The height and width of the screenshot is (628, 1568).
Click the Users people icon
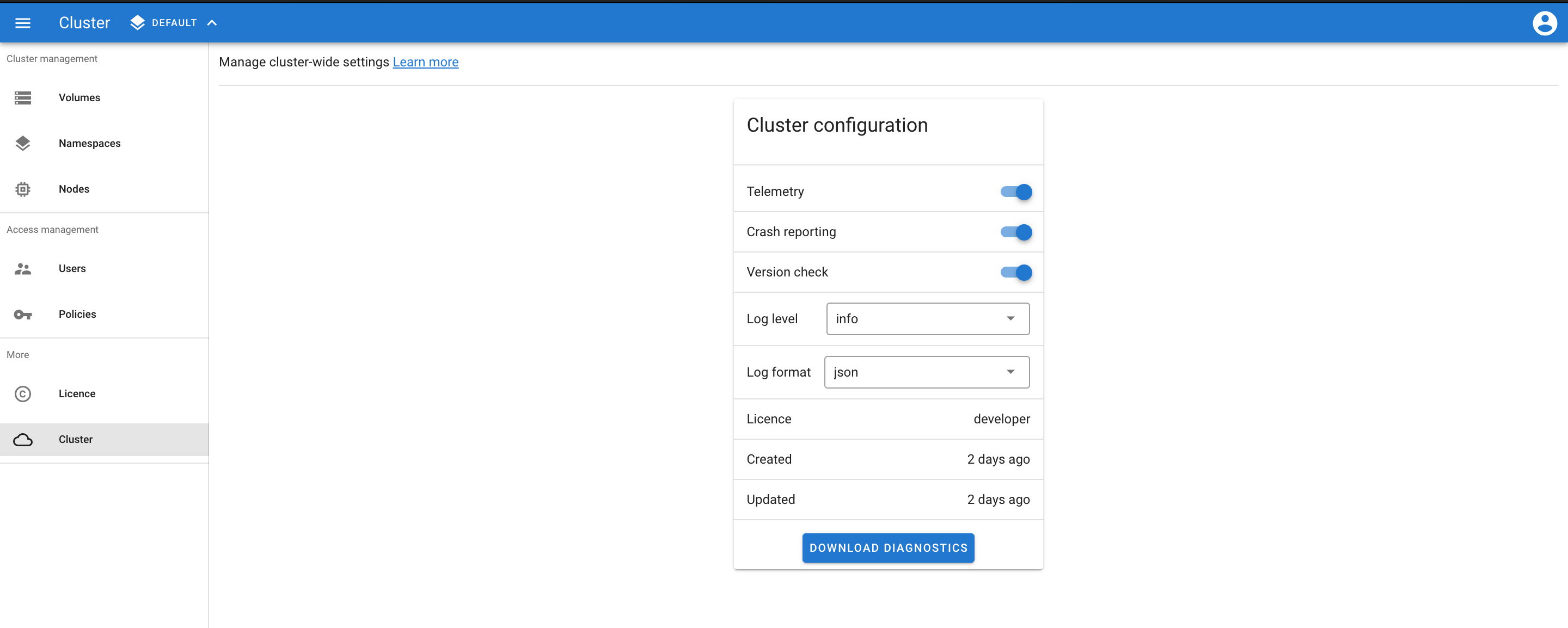(x=22, y=268)
